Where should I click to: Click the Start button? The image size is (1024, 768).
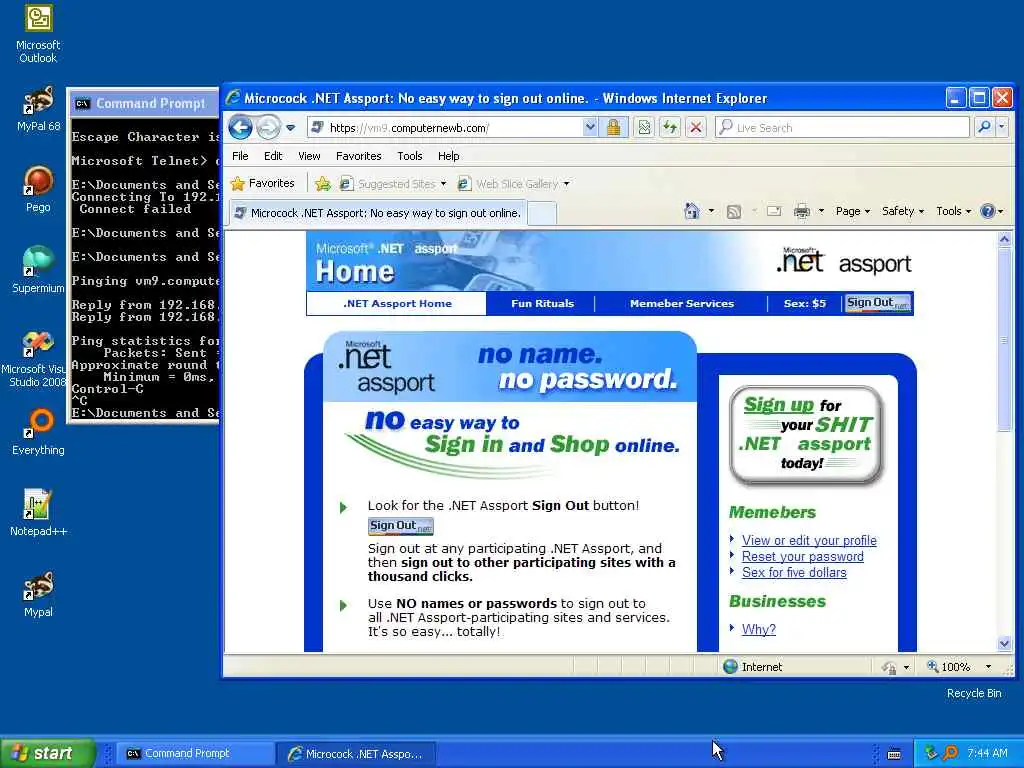pyautogui.click(x=48, y=753)
